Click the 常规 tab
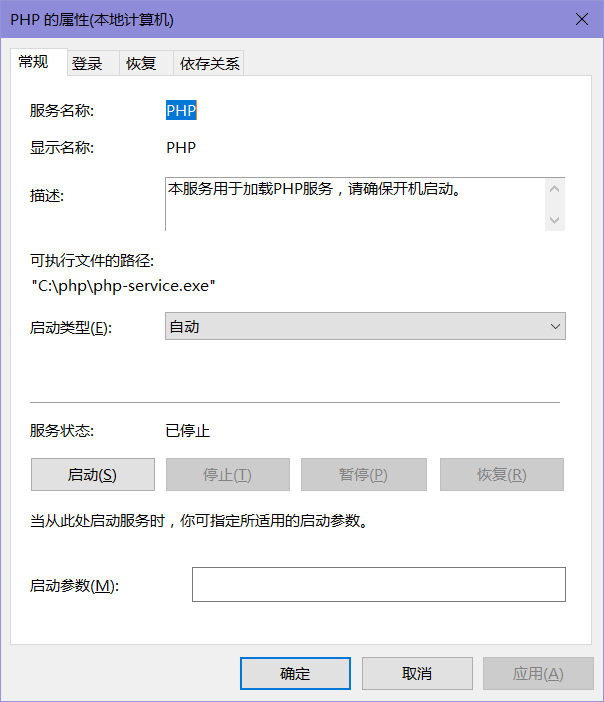Screen dimensions: 604x702 tap(34, 62)
